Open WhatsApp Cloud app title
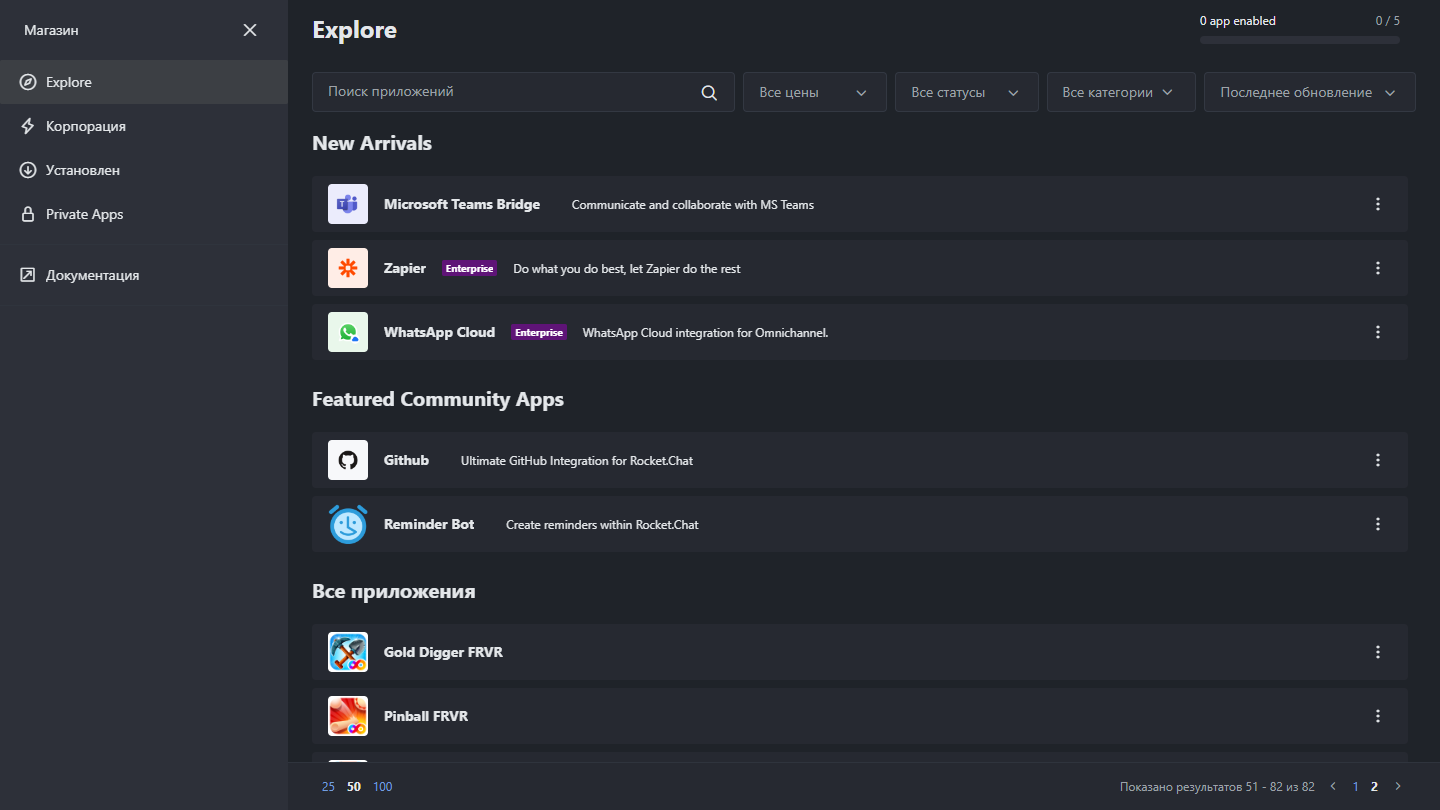Screen dimensions: 1440x810 tap(439, 332)
